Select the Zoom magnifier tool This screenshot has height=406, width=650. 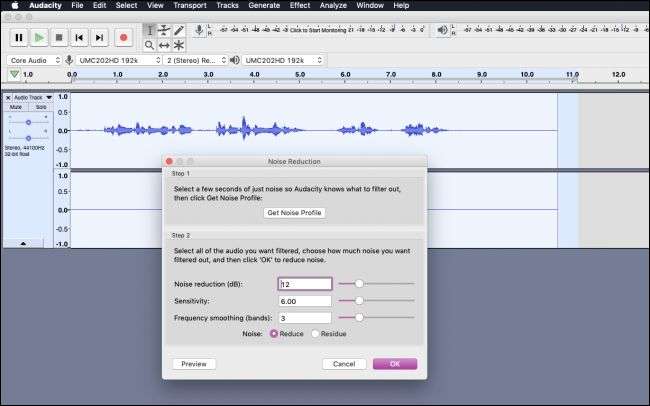pyautogui.click(x=149, y=45)
